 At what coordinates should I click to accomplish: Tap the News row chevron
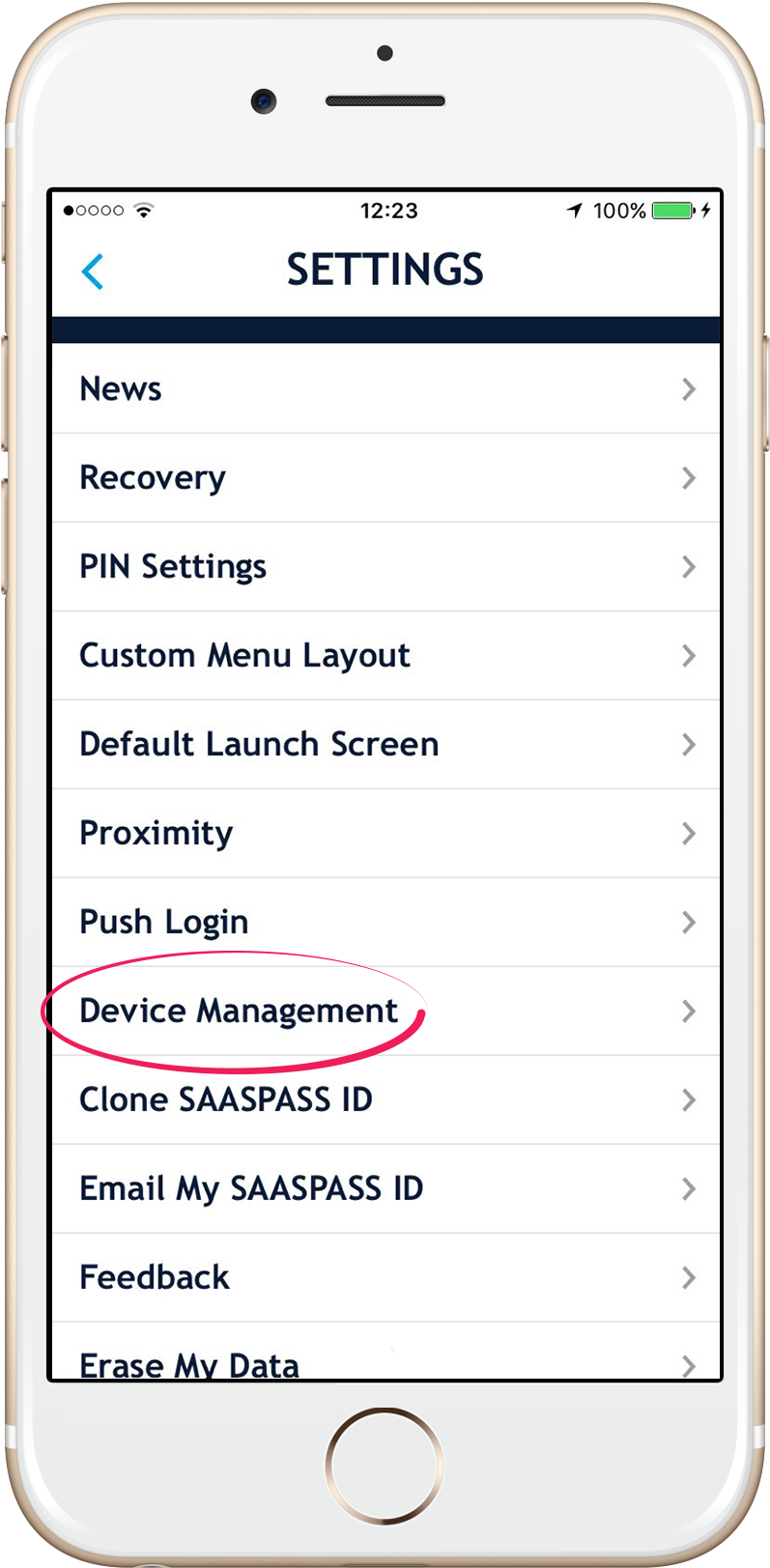pyautogui.click(x=688, y=389)
